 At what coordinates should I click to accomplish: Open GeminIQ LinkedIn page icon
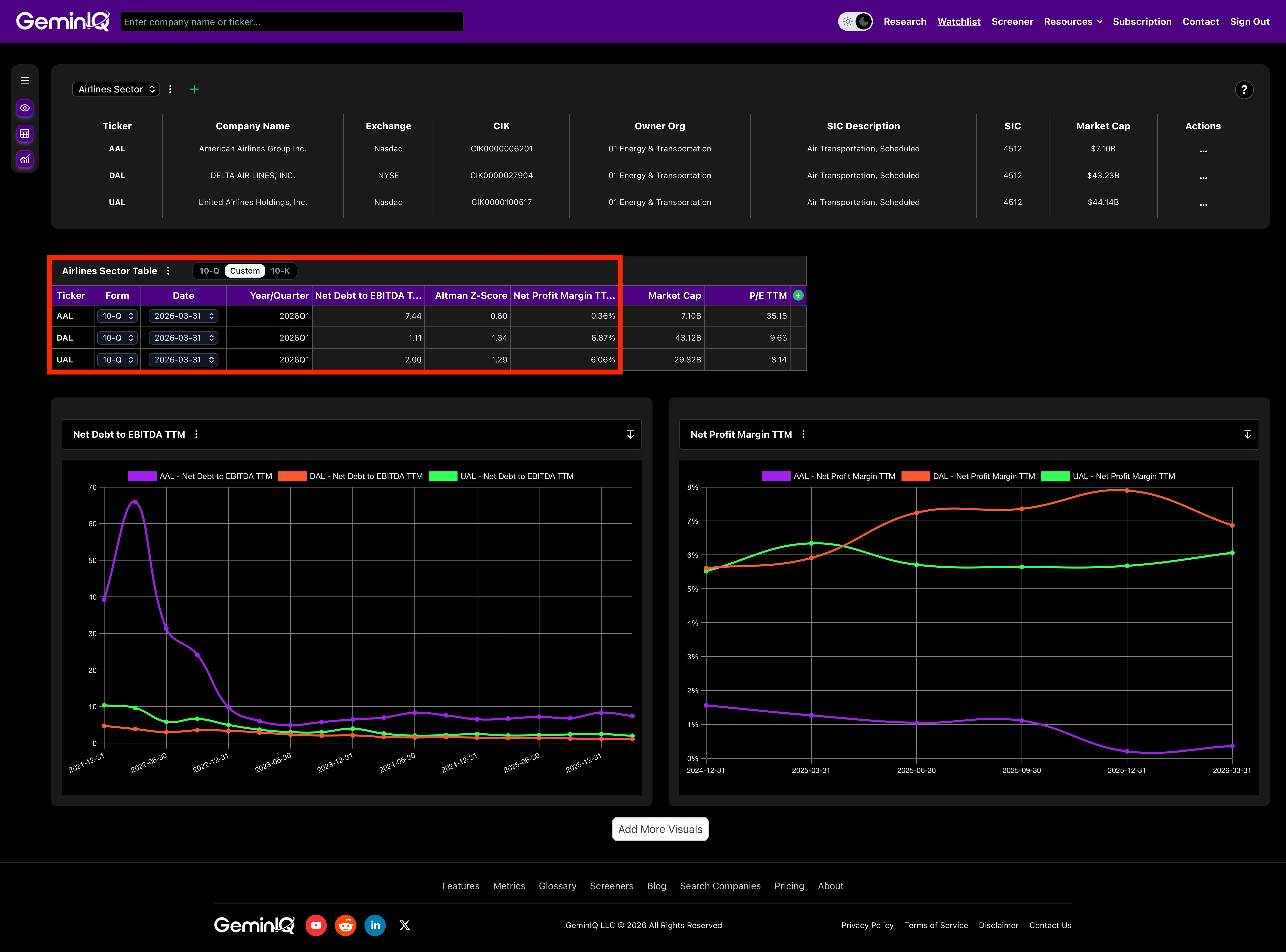tap(375, 925)
